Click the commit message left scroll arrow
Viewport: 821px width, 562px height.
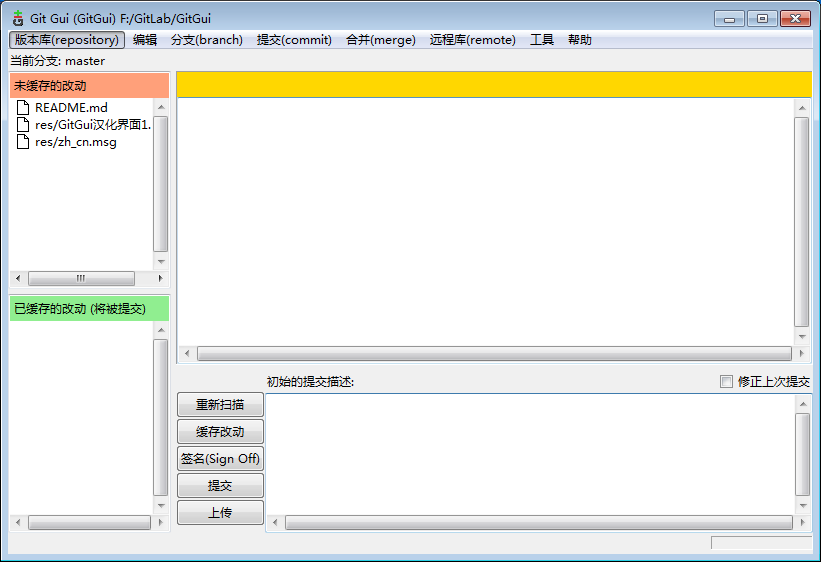pos(275,522)
